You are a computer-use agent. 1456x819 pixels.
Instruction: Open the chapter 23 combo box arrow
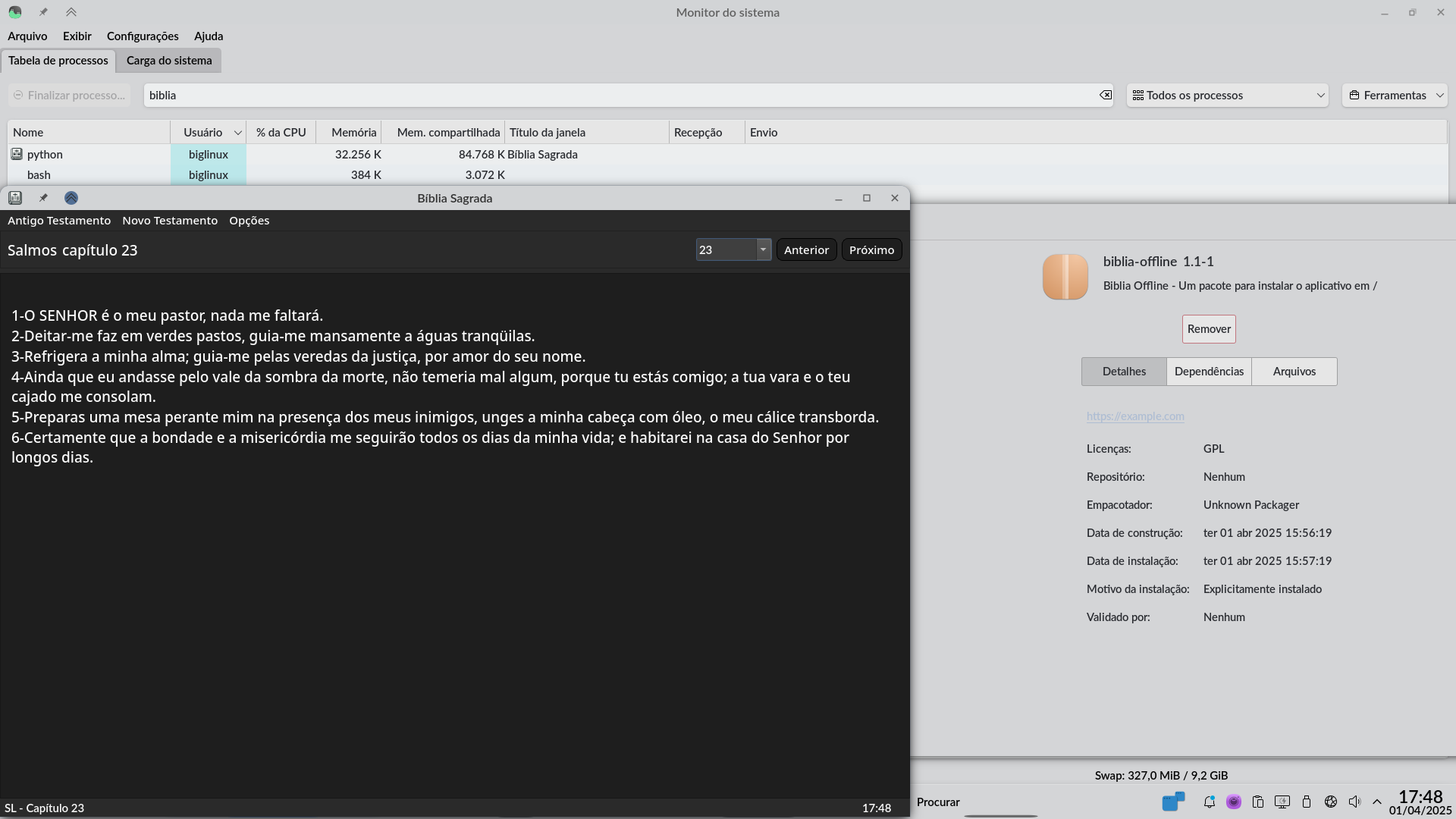point(763,249)
